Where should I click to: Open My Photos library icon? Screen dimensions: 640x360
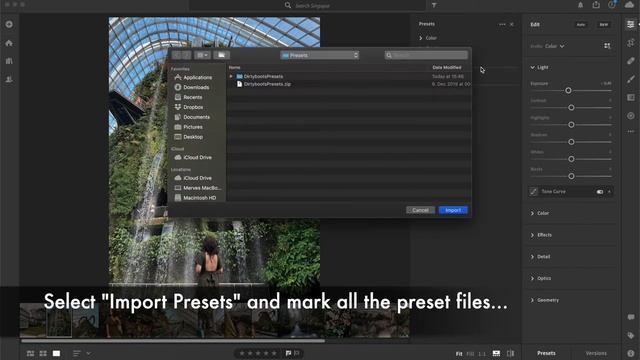click(x=9, y=61)
